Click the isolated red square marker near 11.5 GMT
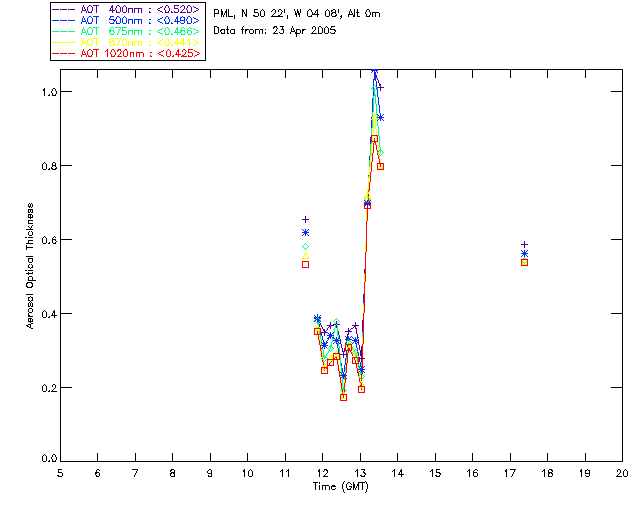This screenshot has height=512, width=640. [305, 265]
